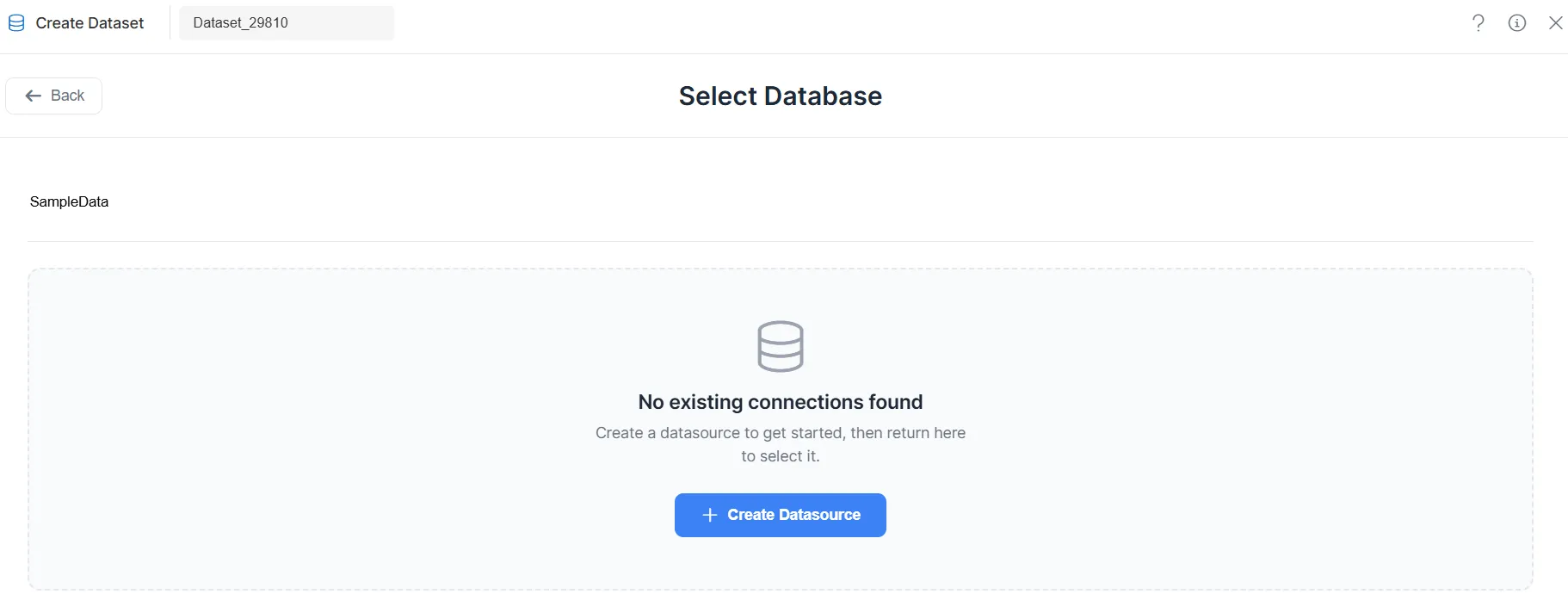This screenshot has height=594, width=1568.
Task: Click the left arrow inside the Back button
Action: tap(32, 96)
